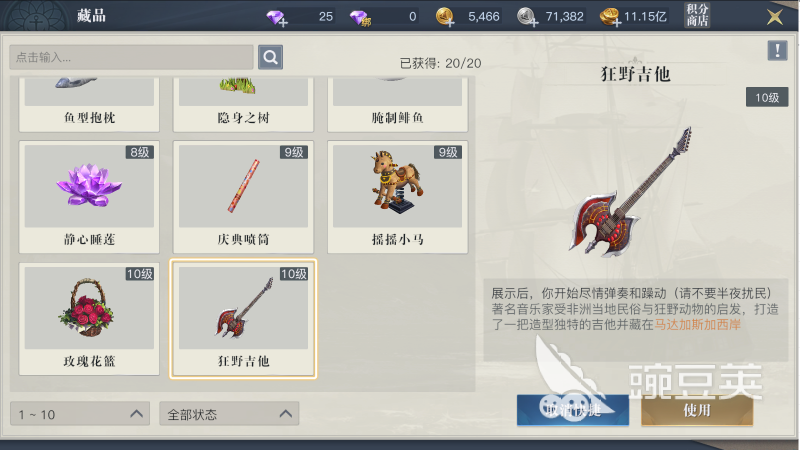Image resolution: width=800 pixels, height=450 pixels.
Task: Select the 玫瑰花篮 rose basket item
Action: click(89, 319)
